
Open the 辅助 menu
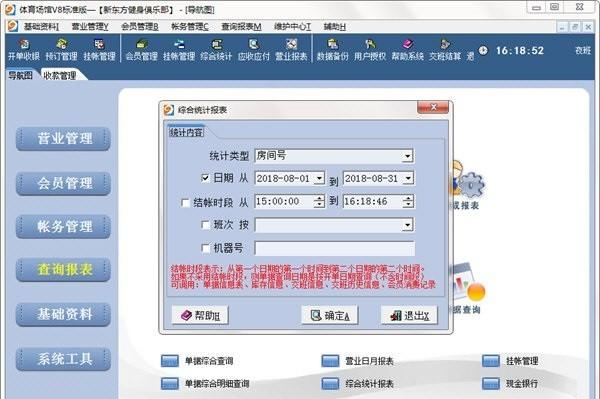tap(335, 27)
